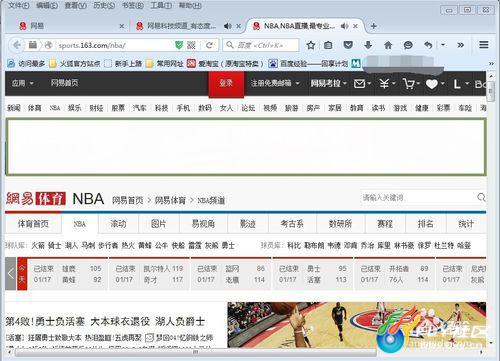Open the Firefox hamburger menu
The width and height of the screenshot is (500, 361).
point(484,45)
